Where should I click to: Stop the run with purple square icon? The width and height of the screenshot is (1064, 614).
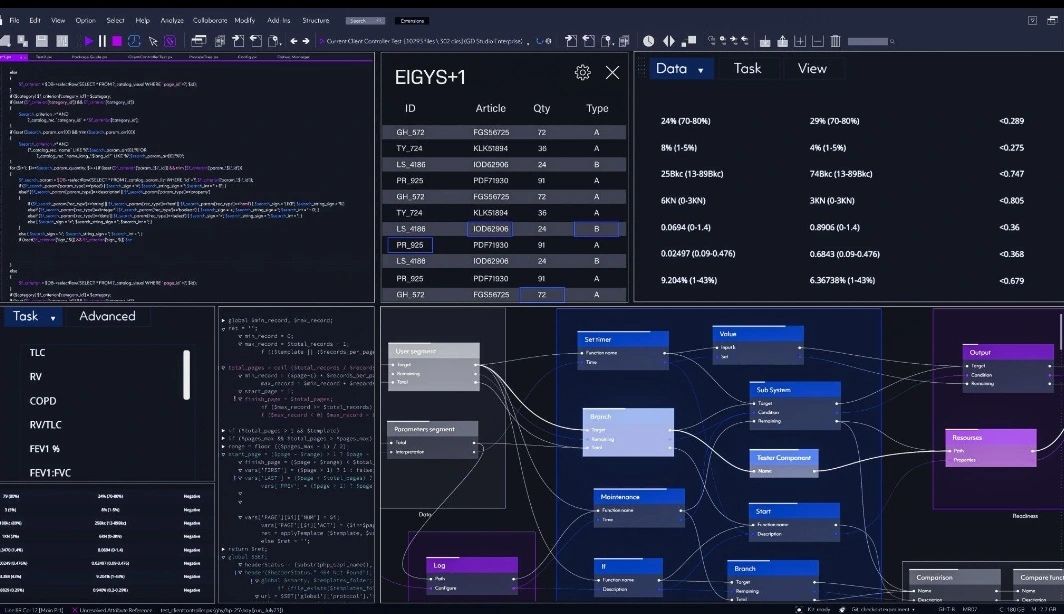click(117, 41)
